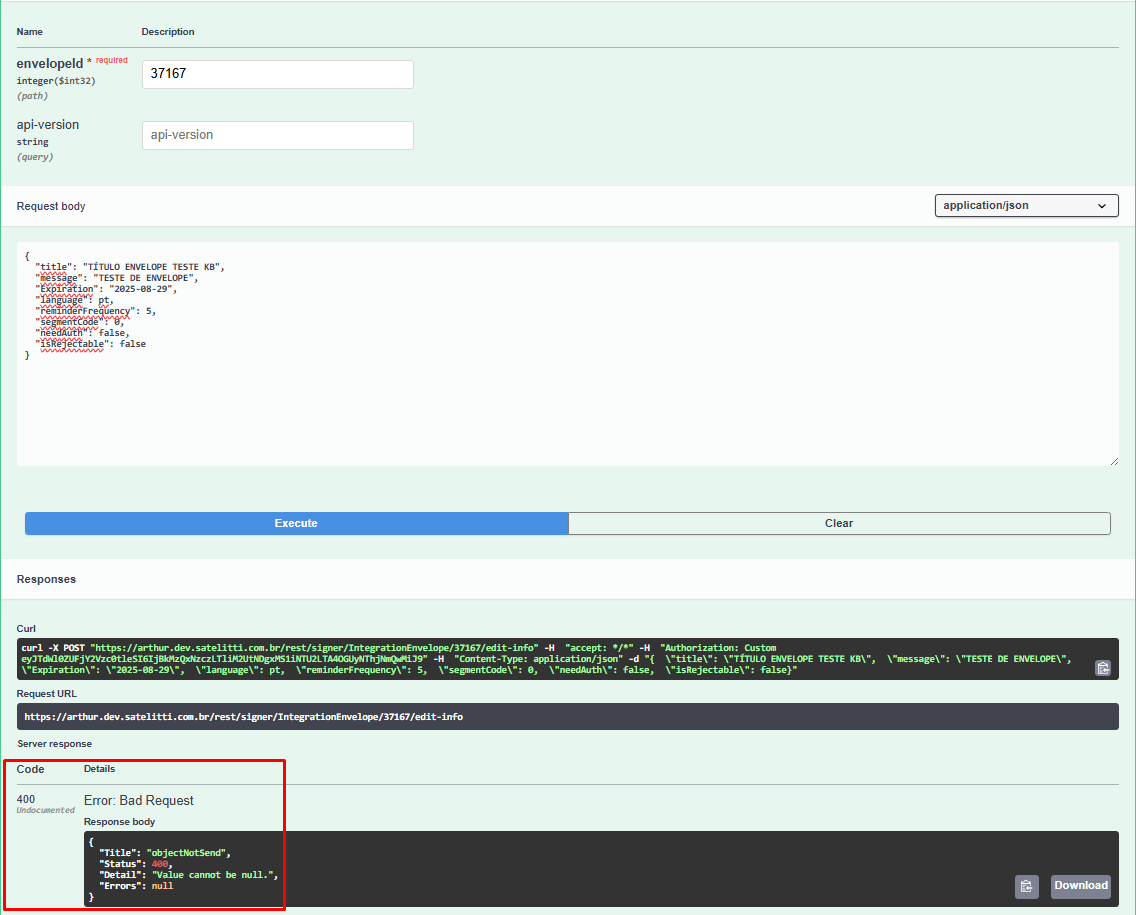Download the server response body
1136x915 pixels.
[1080, 886]
